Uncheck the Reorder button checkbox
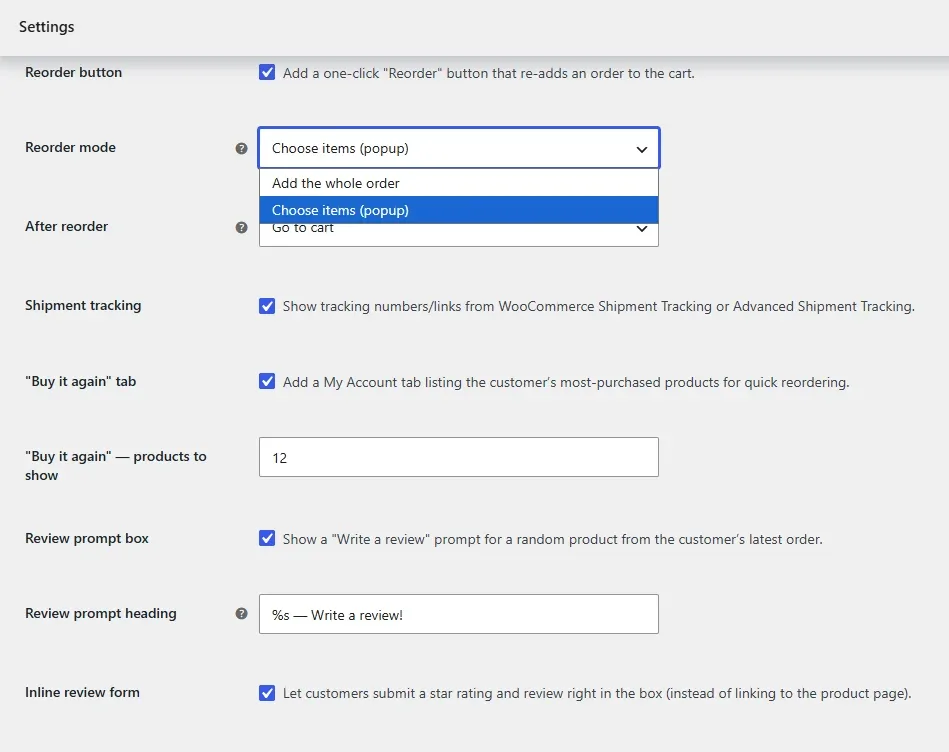Image resolution: width=949 pixels, height=752 pixels. [267, 73]
